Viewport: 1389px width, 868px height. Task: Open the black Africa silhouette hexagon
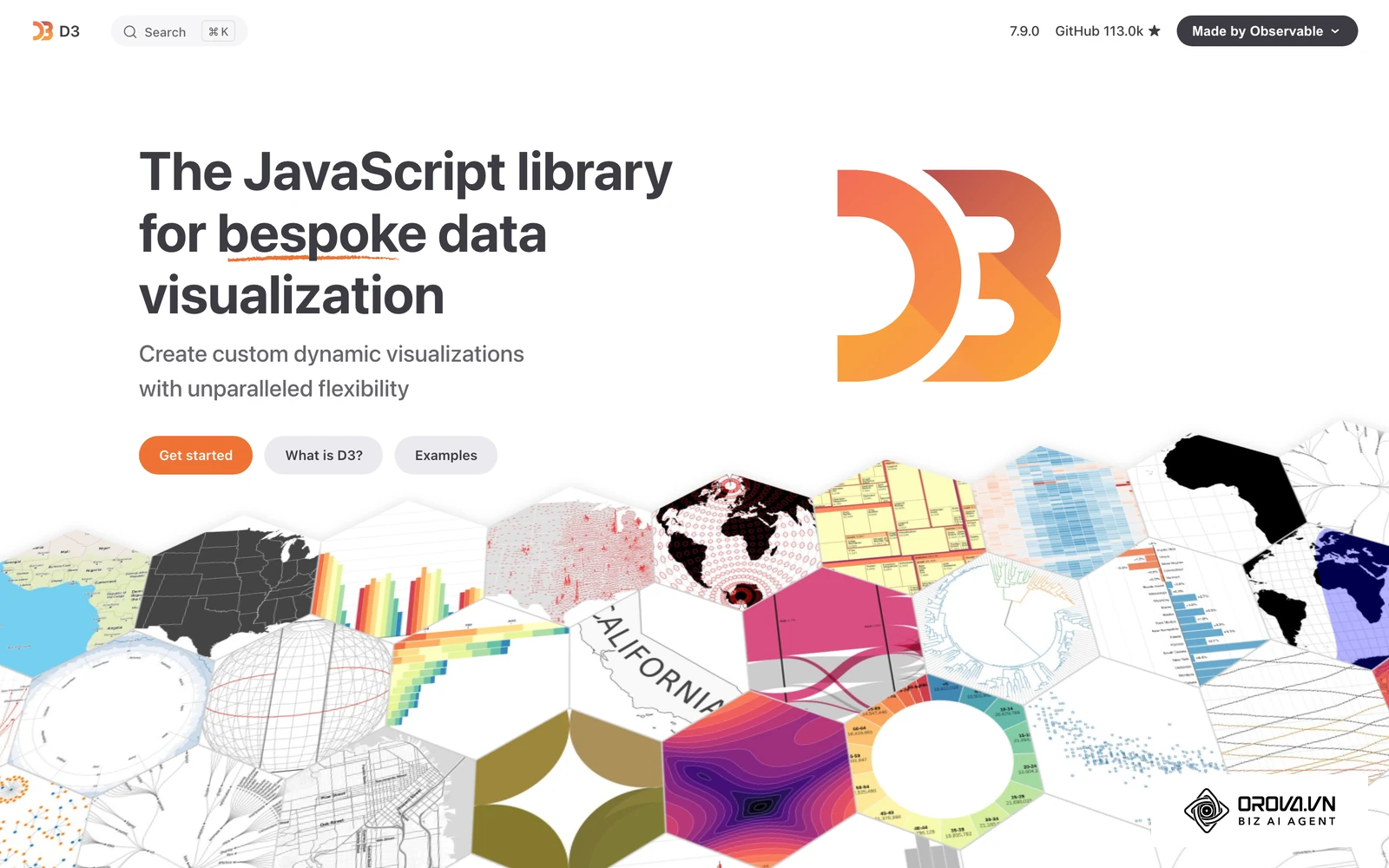(x=1220, y=490)
